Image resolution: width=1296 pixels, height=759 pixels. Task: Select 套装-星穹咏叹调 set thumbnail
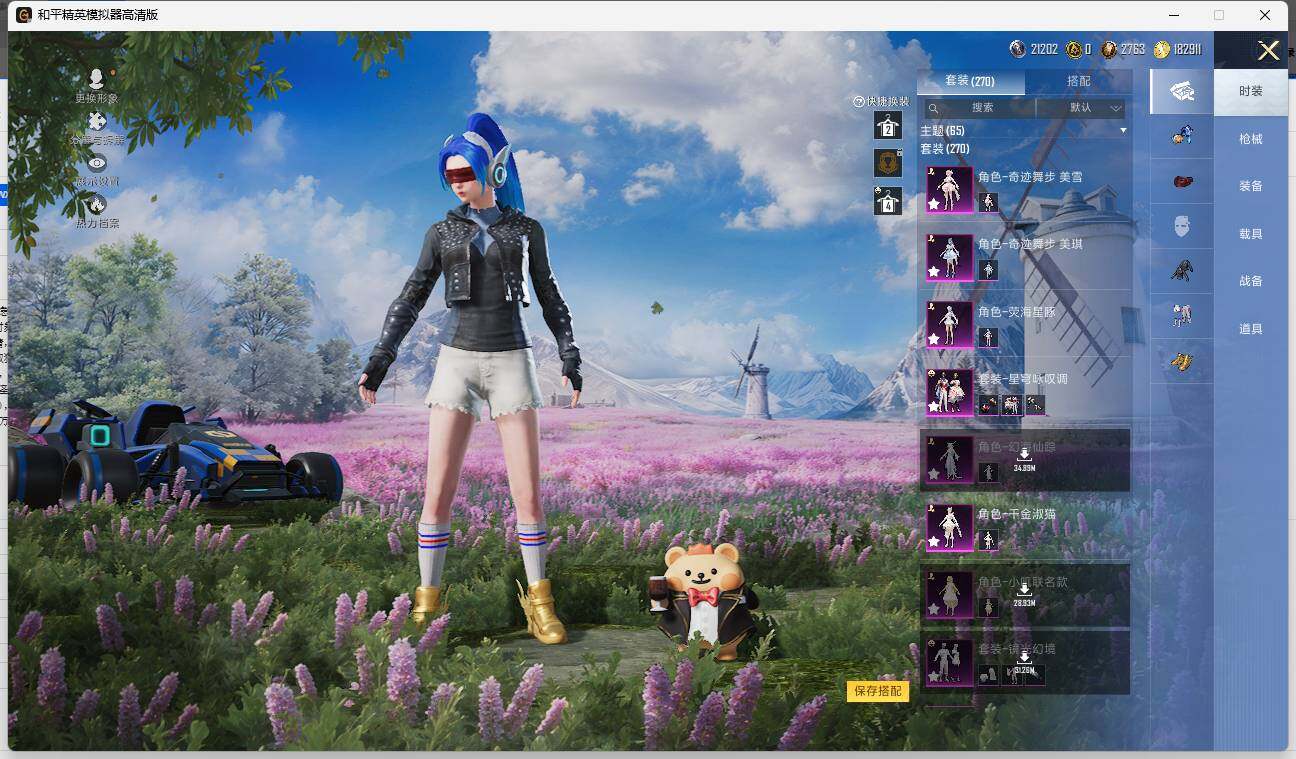coord(949,392)
